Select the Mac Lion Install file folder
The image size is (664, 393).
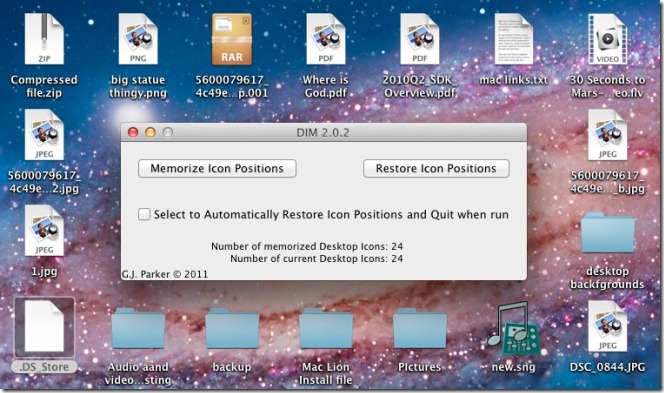click(326, 329)
